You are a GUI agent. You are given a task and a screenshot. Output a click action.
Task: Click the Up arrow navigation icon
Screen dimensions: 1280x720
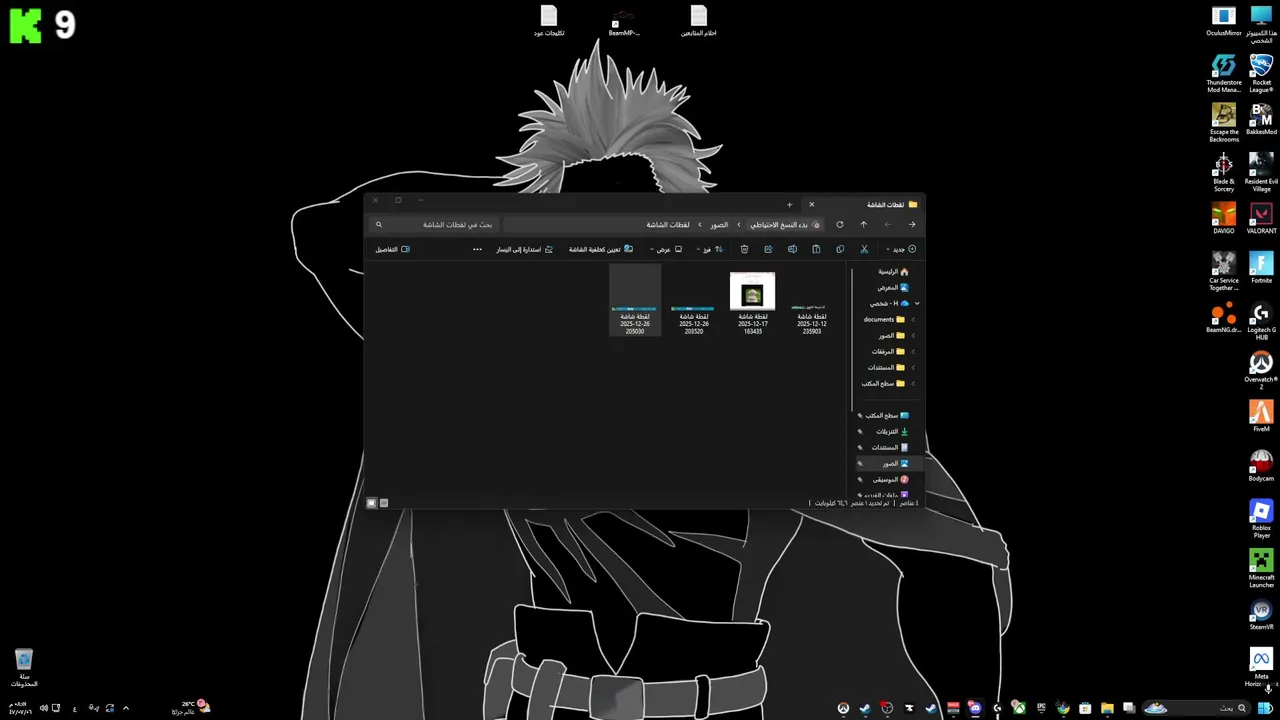864,224
